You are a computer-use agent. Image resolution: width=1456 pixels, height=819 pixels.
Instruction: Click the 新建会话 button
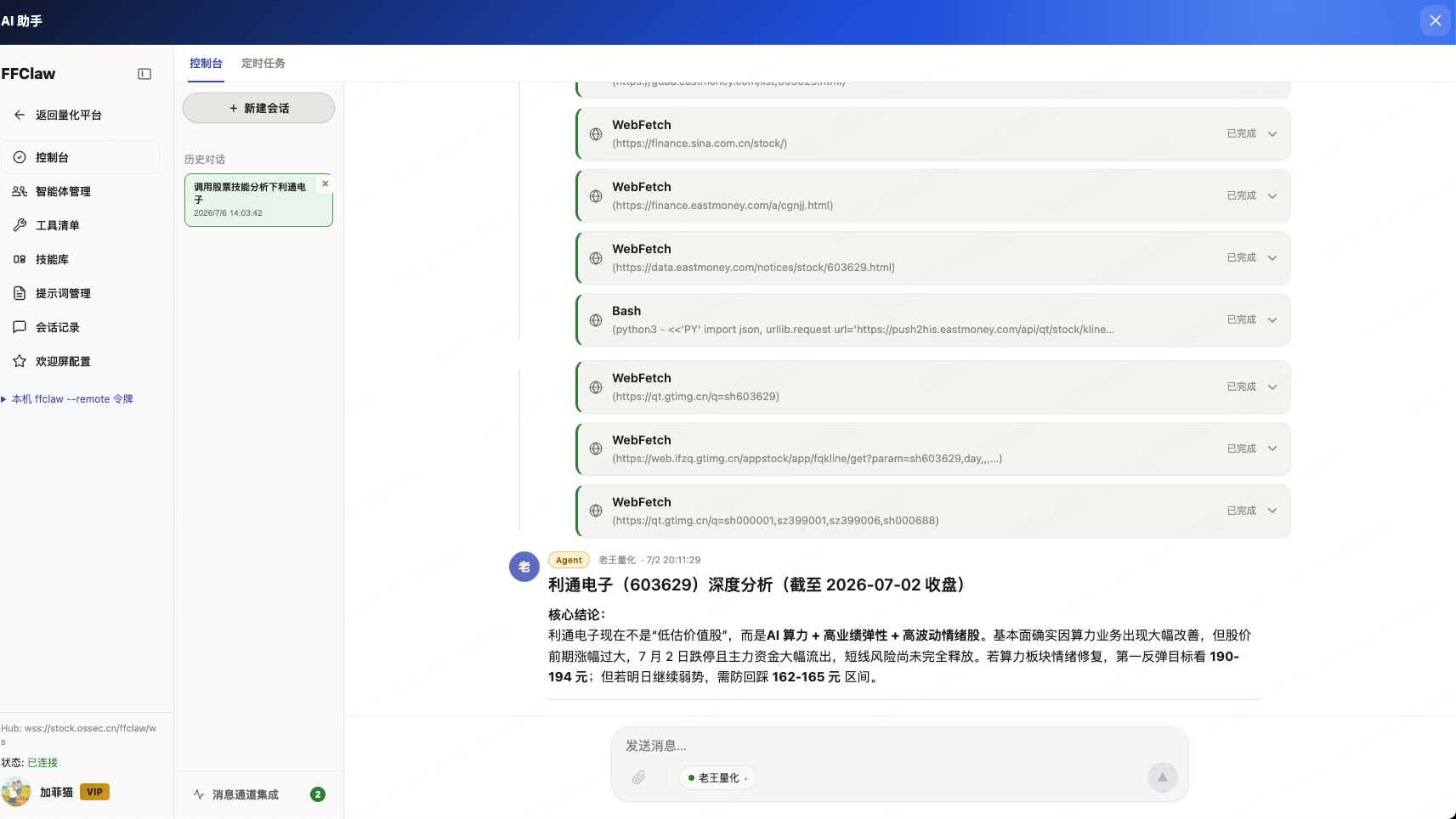[x=258, y=108]
